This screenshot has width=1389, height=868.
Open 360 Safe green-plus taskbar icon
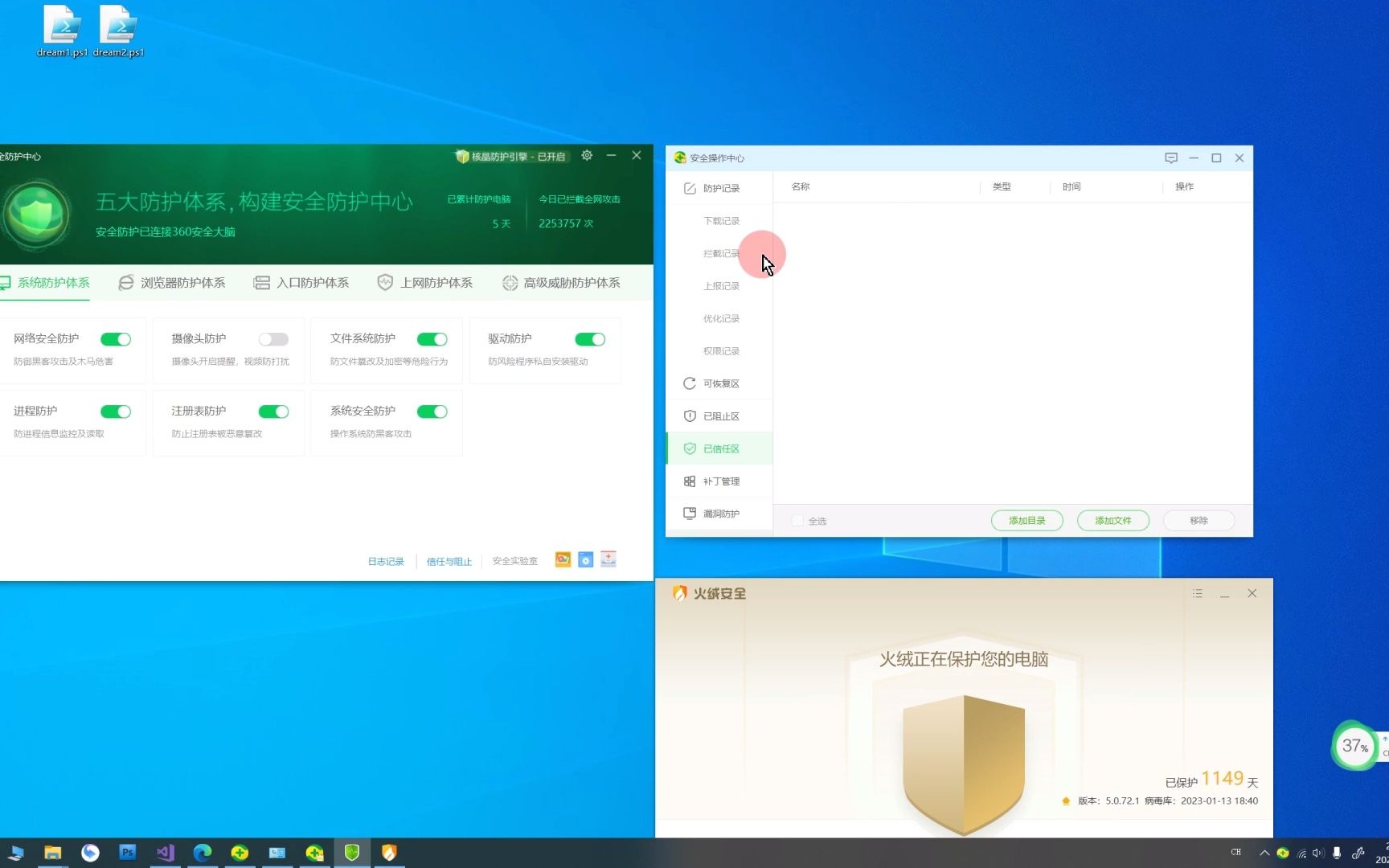click(240, 853)
